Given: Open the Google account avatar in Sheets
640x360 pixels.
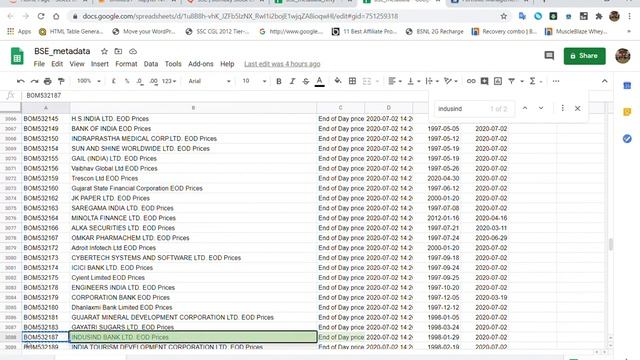Looking at the screenshot, I should pyautogui.click(x=623, y=56).
